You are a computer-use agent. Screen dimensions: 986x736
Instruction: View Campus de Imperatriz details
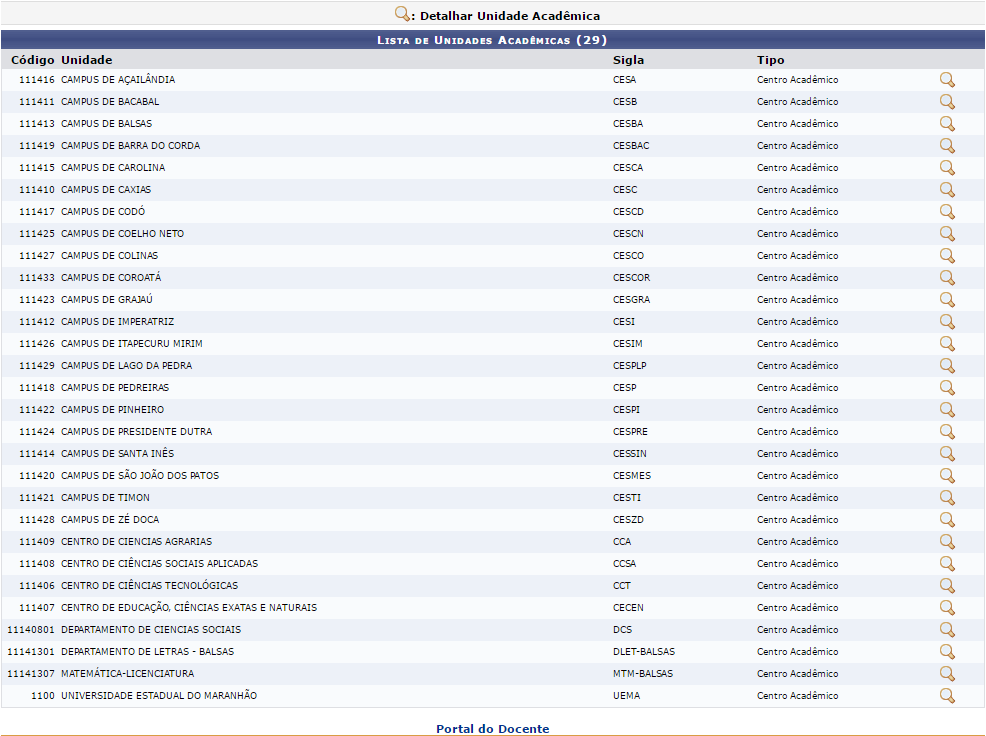pos(946,322)
